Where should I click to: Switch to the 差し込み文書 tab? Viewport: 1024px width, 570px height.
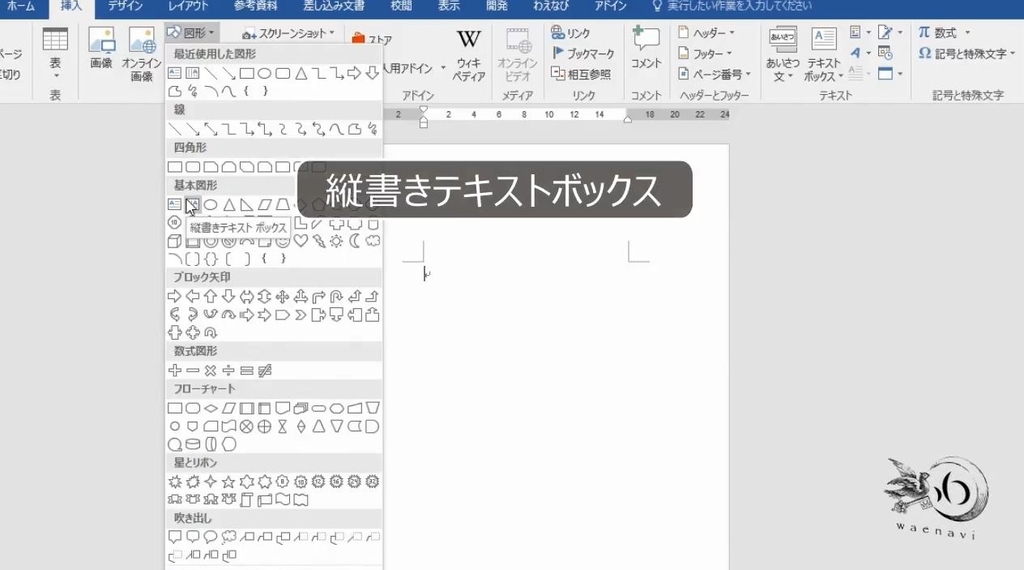(x=334, y=7)
